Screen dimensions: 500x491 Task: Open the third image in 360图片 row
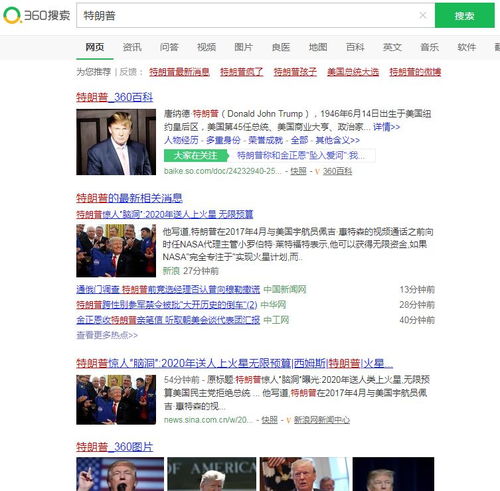pos(305,474)
